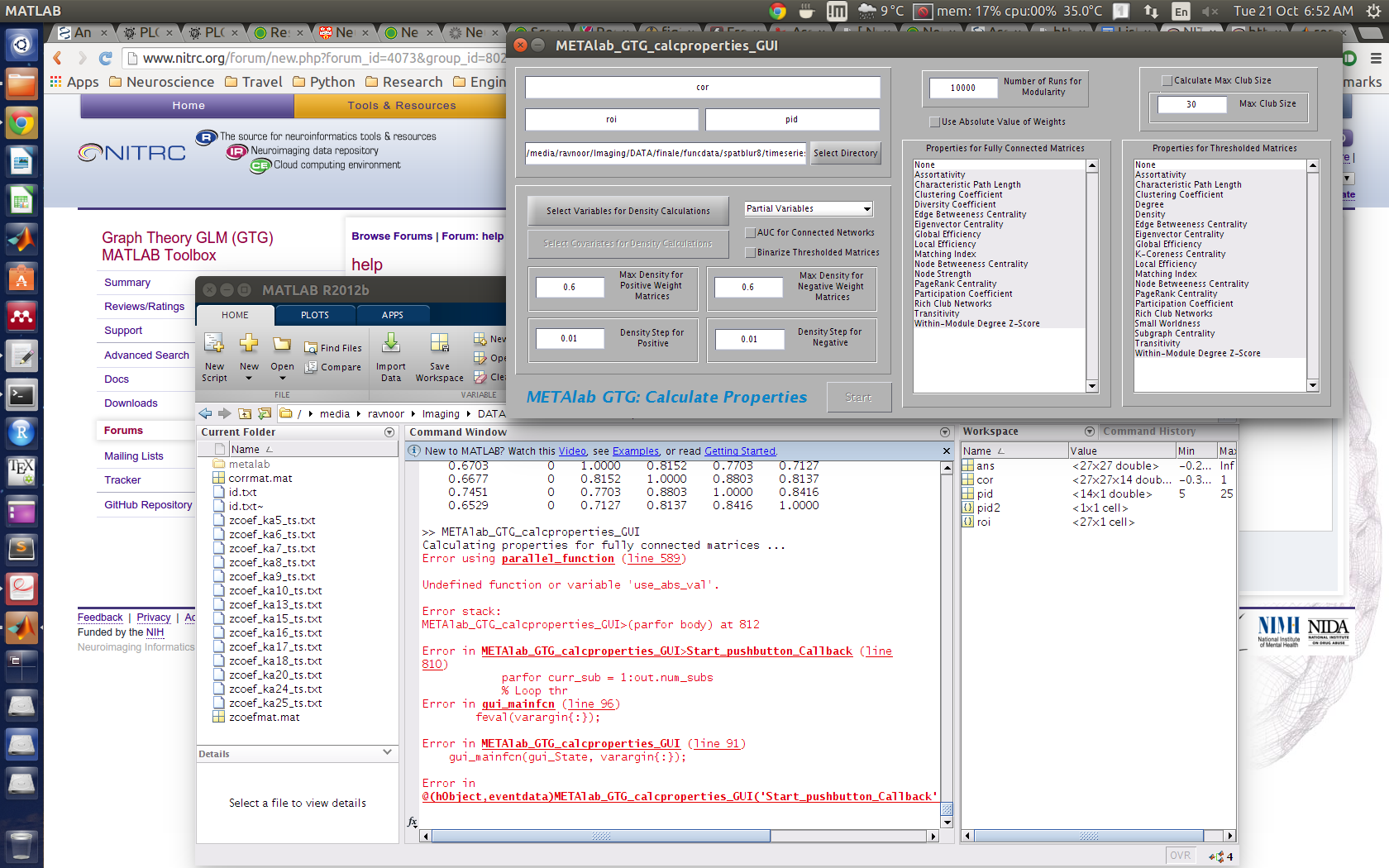The width and height of the screenshot is (1389, 868).
Task: Click the New Script icon
Action: coord(214,343)
